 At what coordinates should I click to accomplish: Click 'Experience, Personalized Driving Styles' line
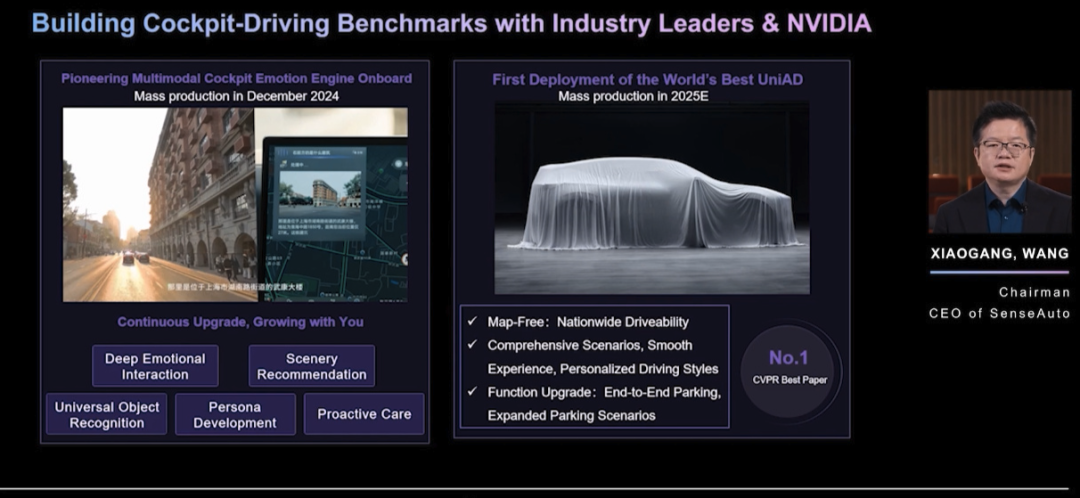[x=603, y=369]
